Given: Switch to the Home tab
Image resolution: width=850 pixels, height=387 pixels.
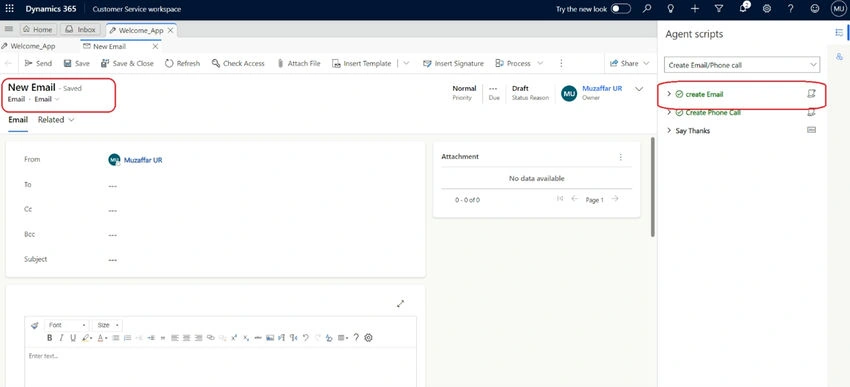Looking at the screenshot, I should pyautogui.click(x=38, y=30).
